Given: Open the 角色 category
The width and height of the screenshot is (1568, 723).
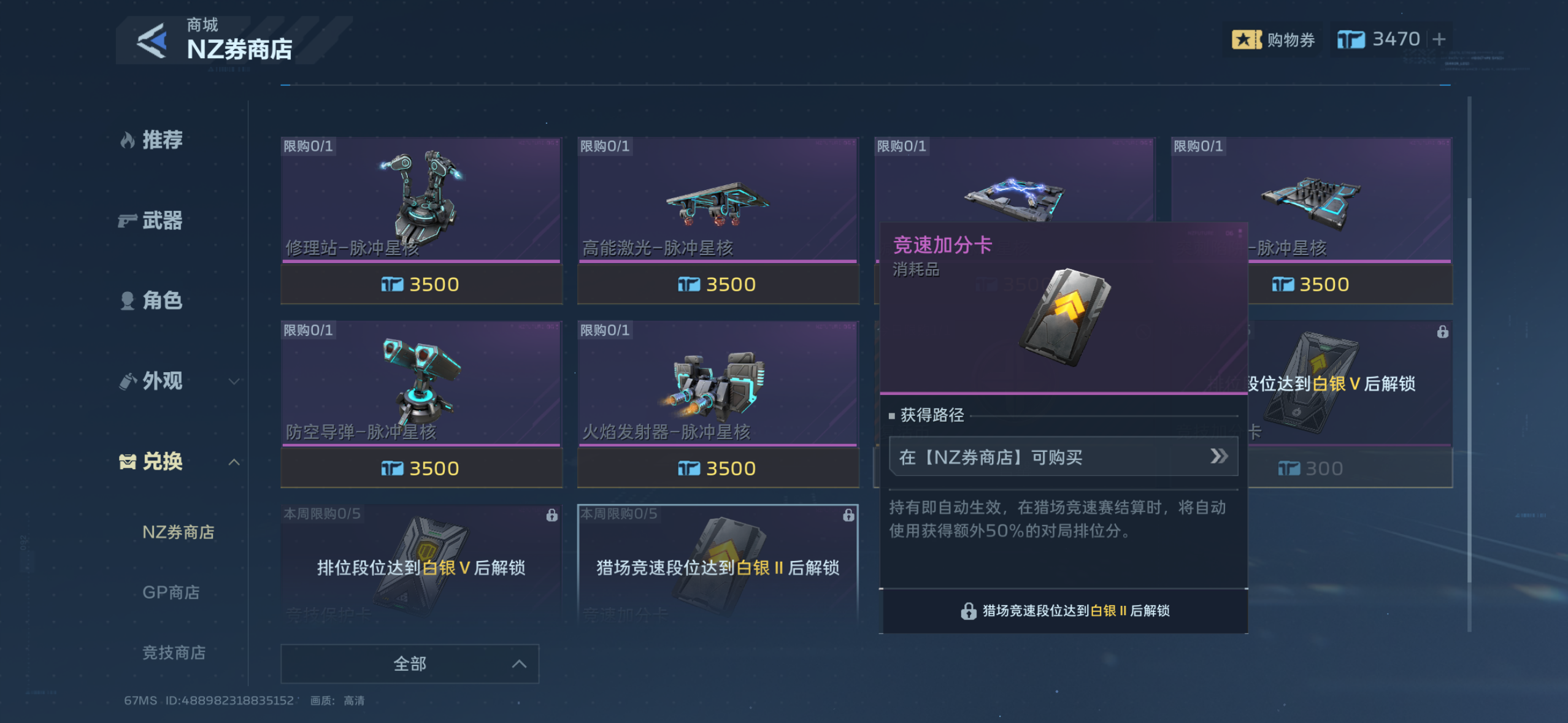Looking at the screenshot, I should (152, 300).
